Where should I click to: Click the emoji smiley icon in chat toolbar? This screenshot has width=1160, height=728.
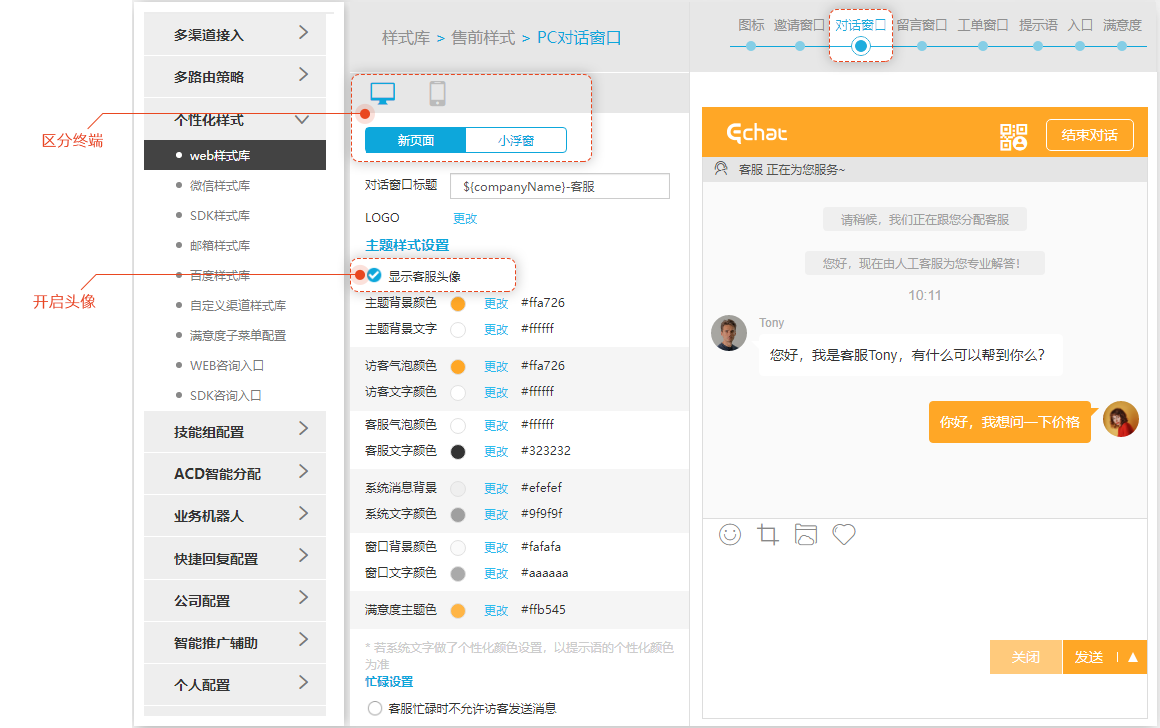coord(730,535)
